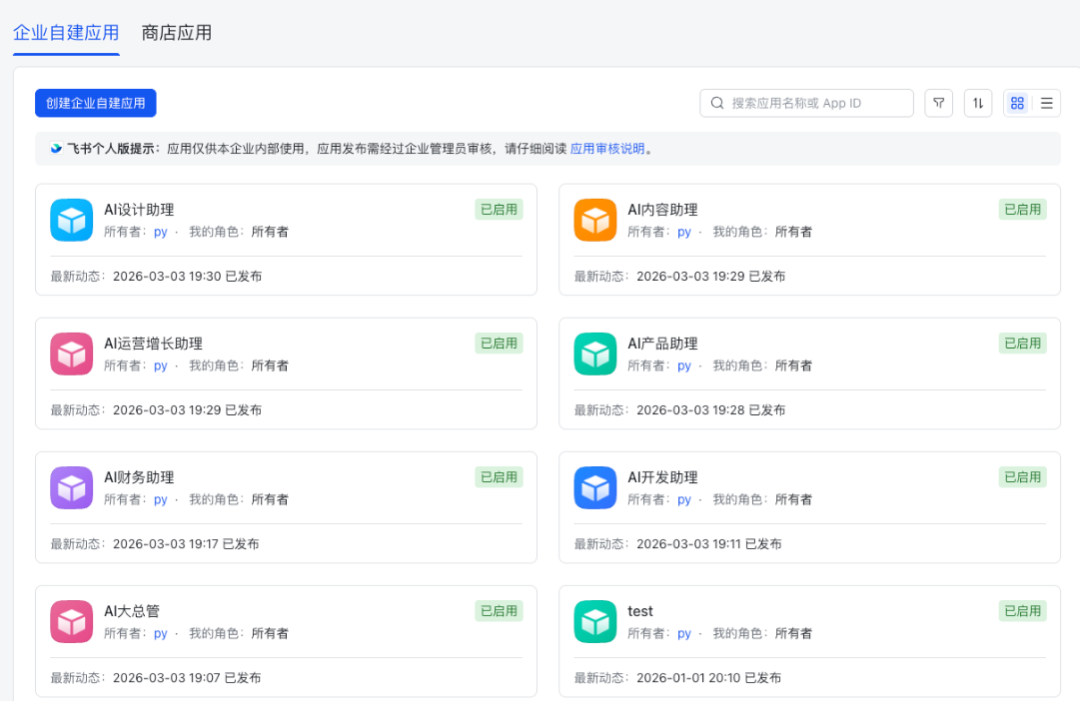Click the AI运营增长助理 pink app icon
The width and height of the screenshot is (1080, 726).
click(72, 354)
